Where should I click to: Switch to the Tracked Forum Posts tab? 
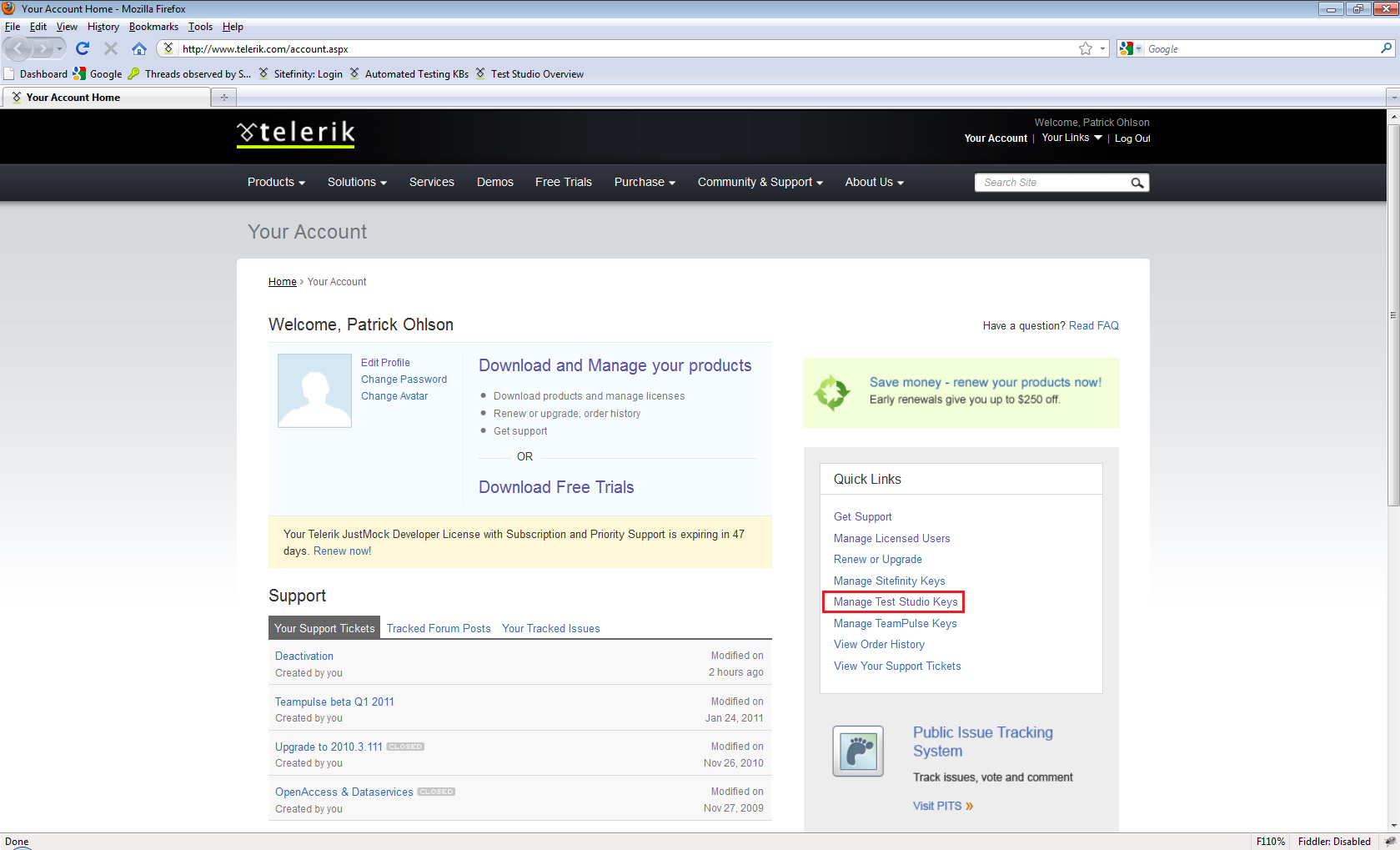pyautogui.click(x=439, y=628)
